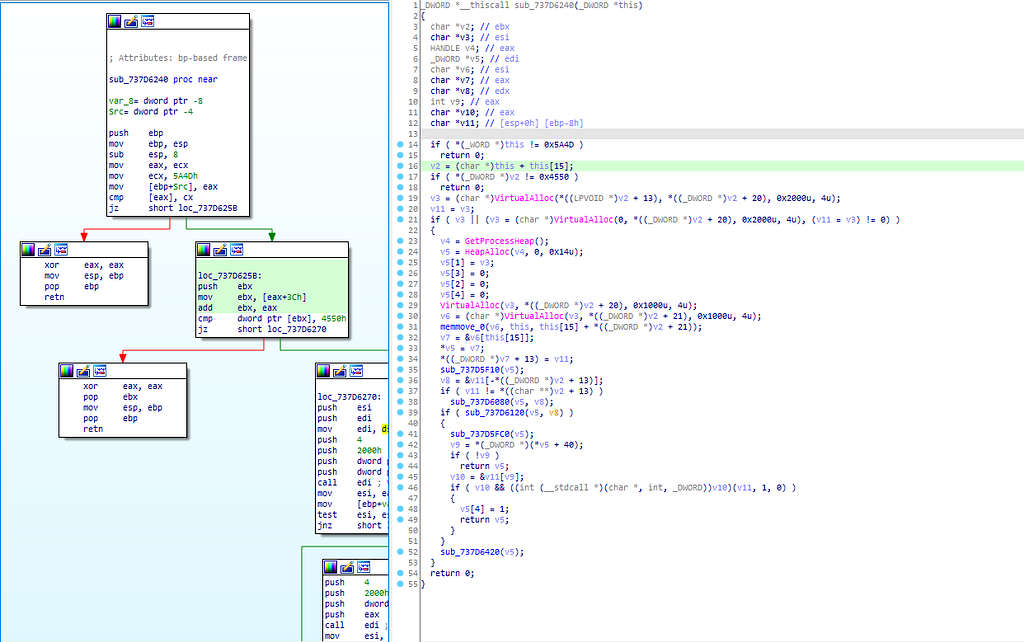The image size is (1024, 642).
Task: Click 'Src= dword ptr -4' line
Action: [151, 111]
